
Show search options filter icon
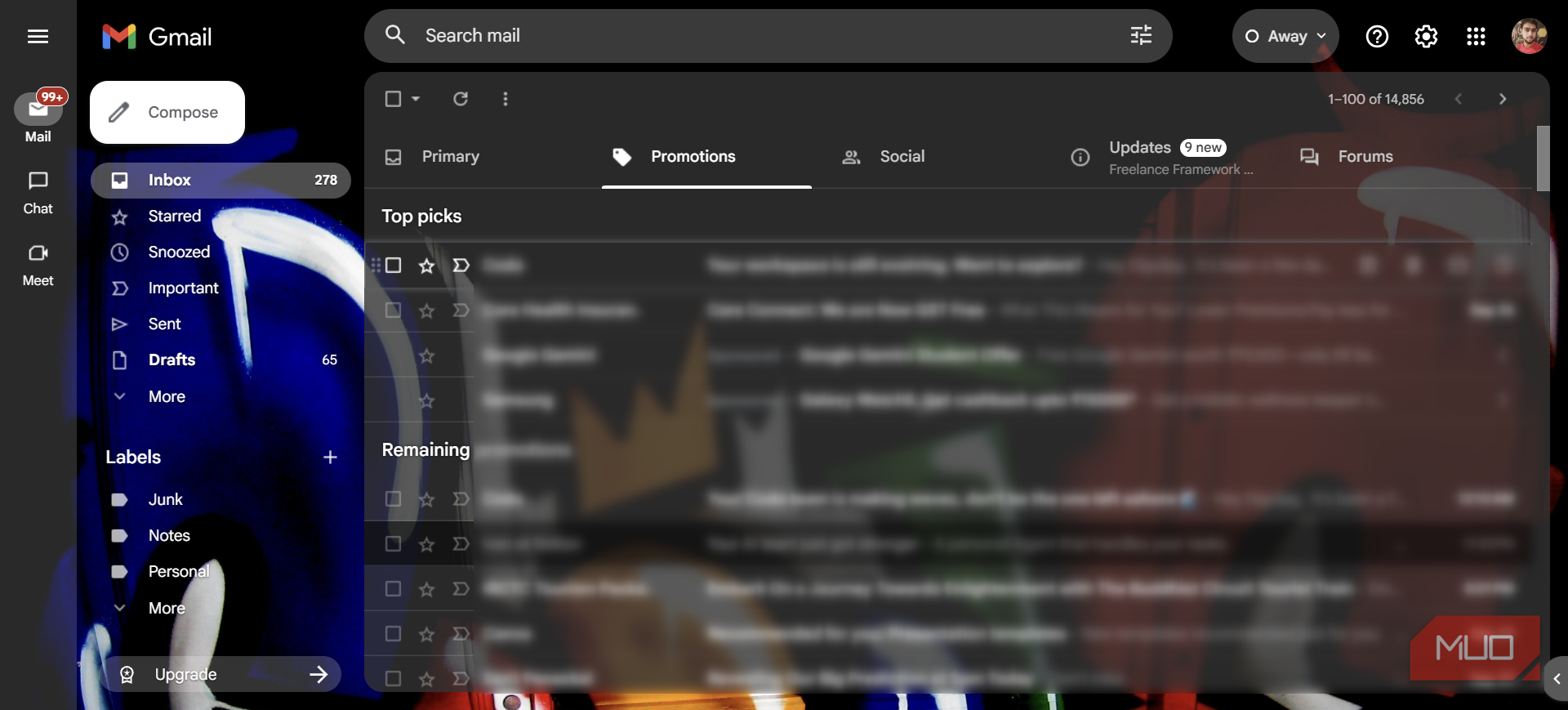tap(1141, 35)
